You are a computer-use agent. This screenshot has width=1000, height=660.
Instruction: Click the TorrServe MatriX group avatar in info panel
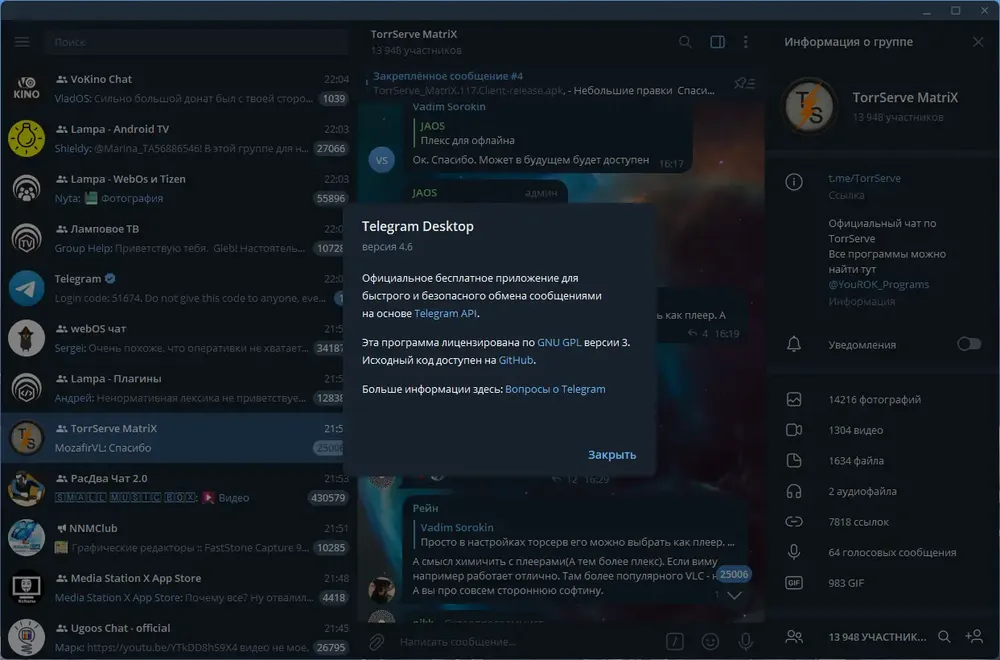(809, 106)
